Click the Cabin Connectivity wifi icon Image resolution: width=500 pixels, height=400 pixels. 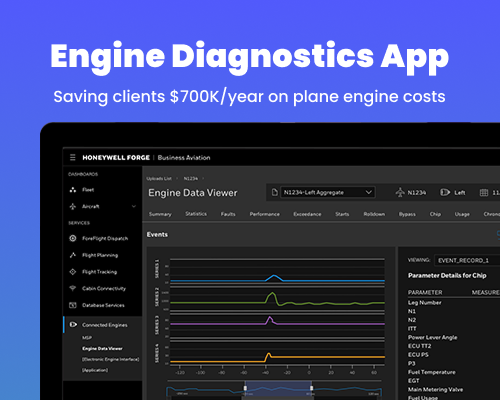coord(73,288)
